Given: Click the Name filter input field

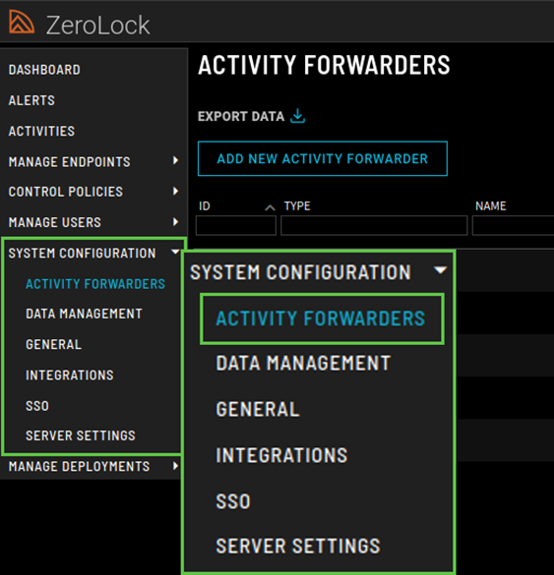Looking at the screenshot, I should [x=513, y=225].
